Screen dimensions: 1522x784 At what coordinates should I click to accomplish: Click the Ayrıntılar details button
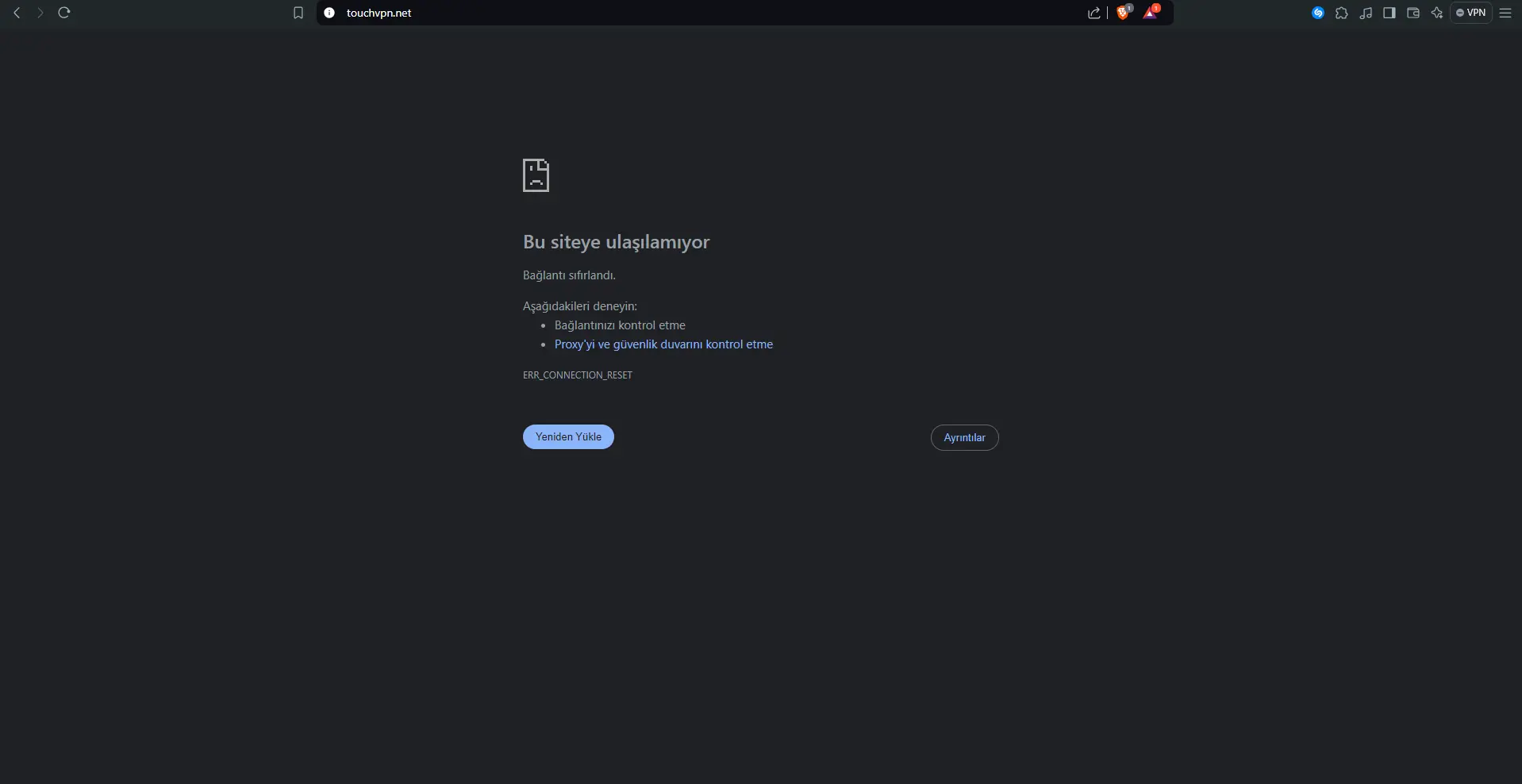point(964,437)
